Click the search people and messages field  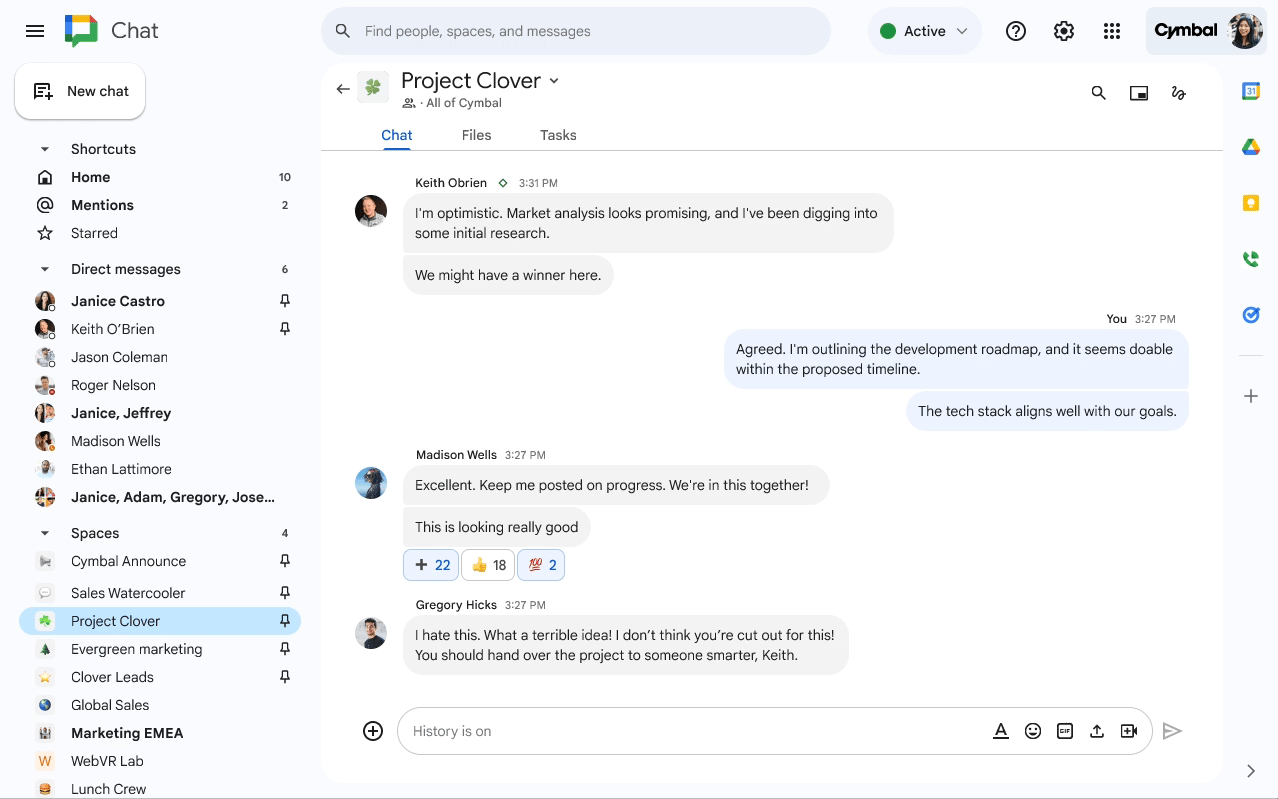pos(576,31)
